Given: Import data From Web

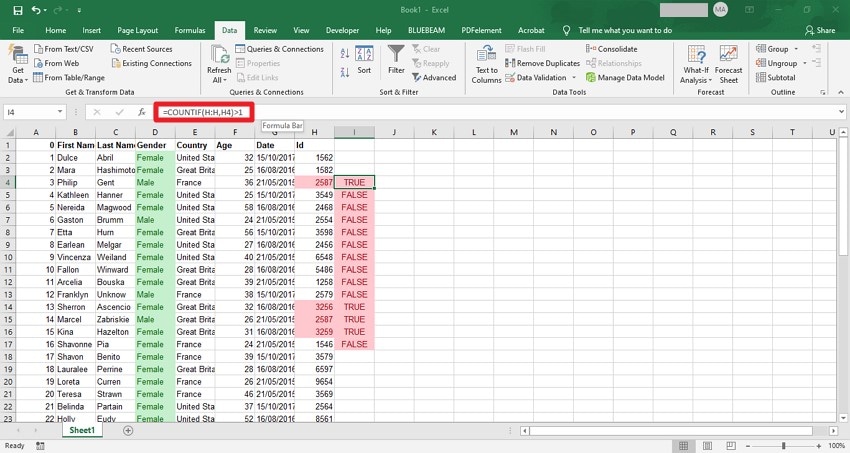Looking at the screenshot, I should (56, 63).
